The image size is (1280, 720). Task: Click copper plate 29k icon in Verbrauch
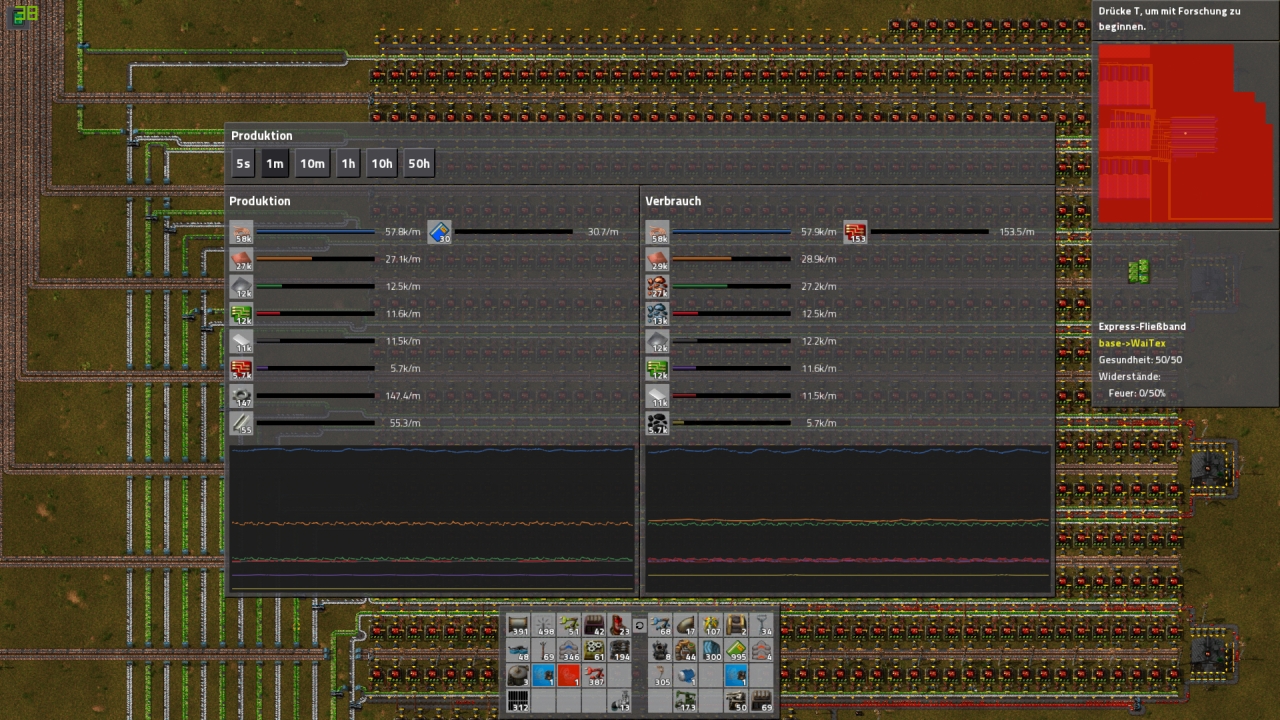[x=657, y=259]
